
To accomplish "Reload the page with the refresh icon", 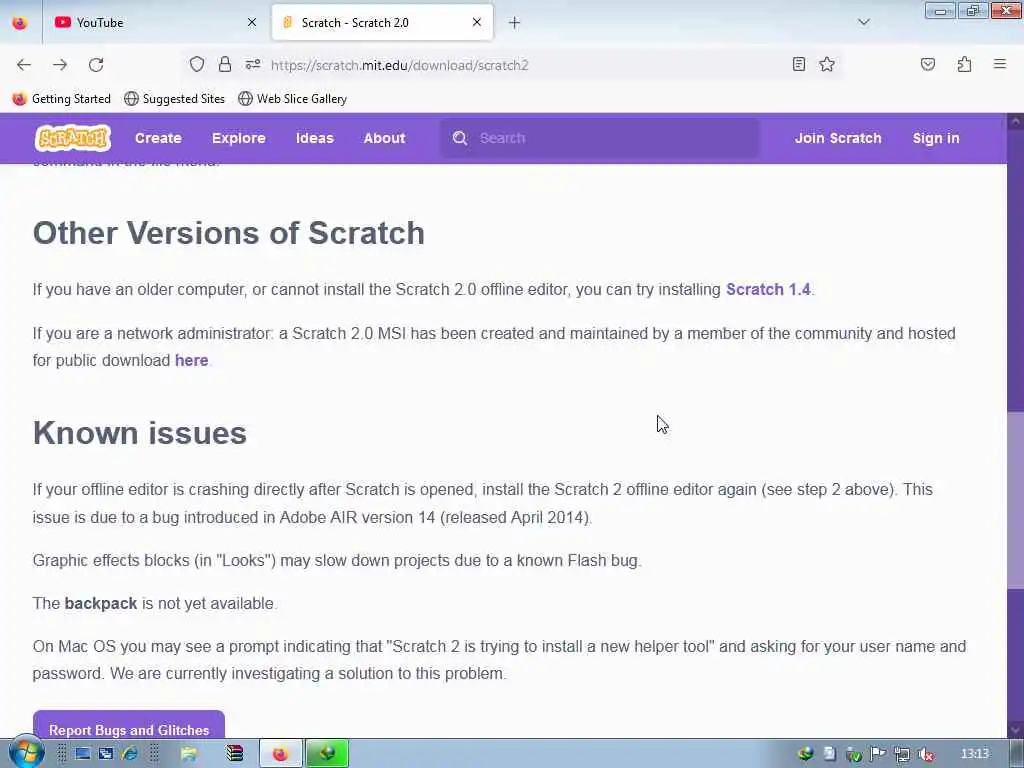I will 96,65.
